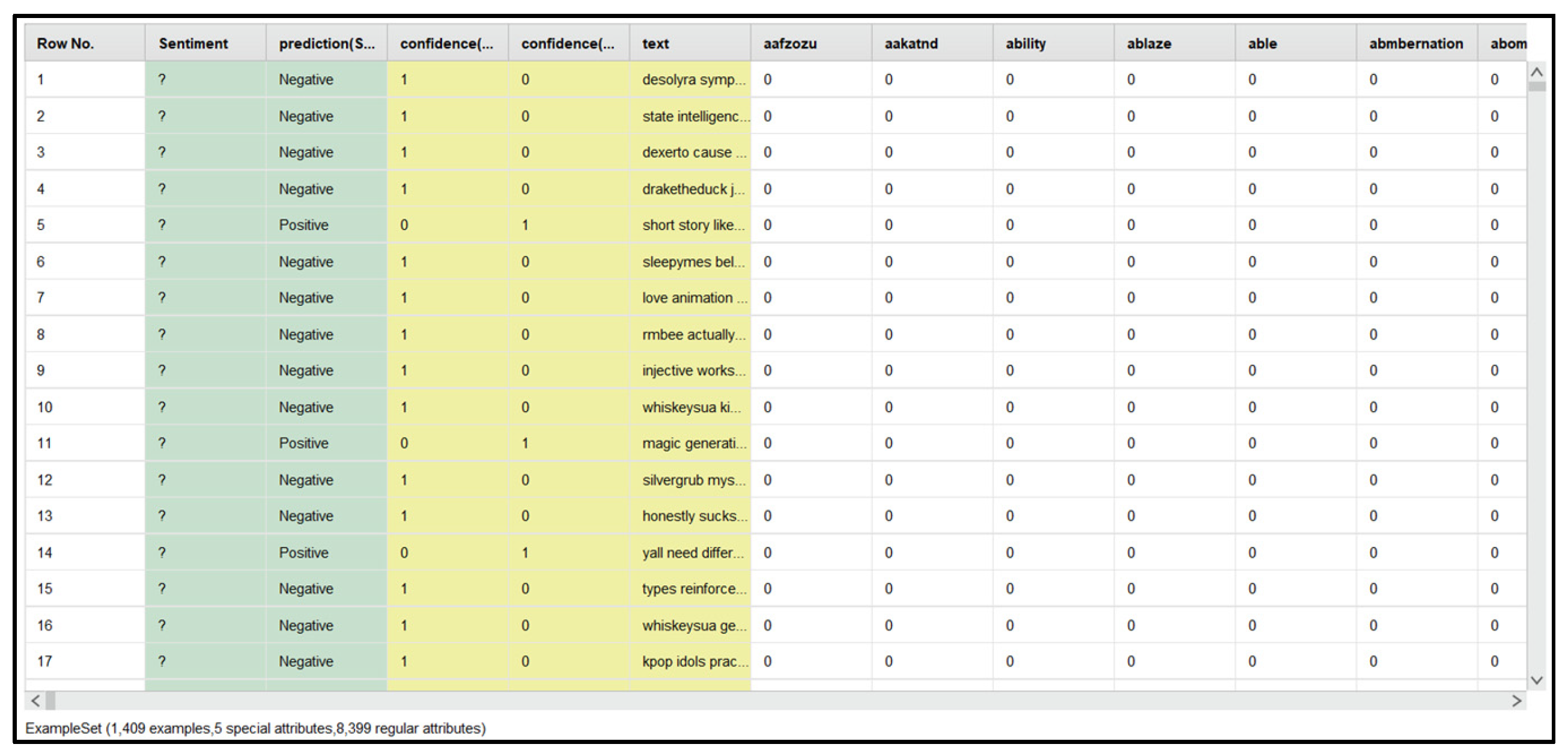The width and height of the screenshot is (1568, 756).
Task: Click the abmbernation column header
Action: (x=1417, y=43)
